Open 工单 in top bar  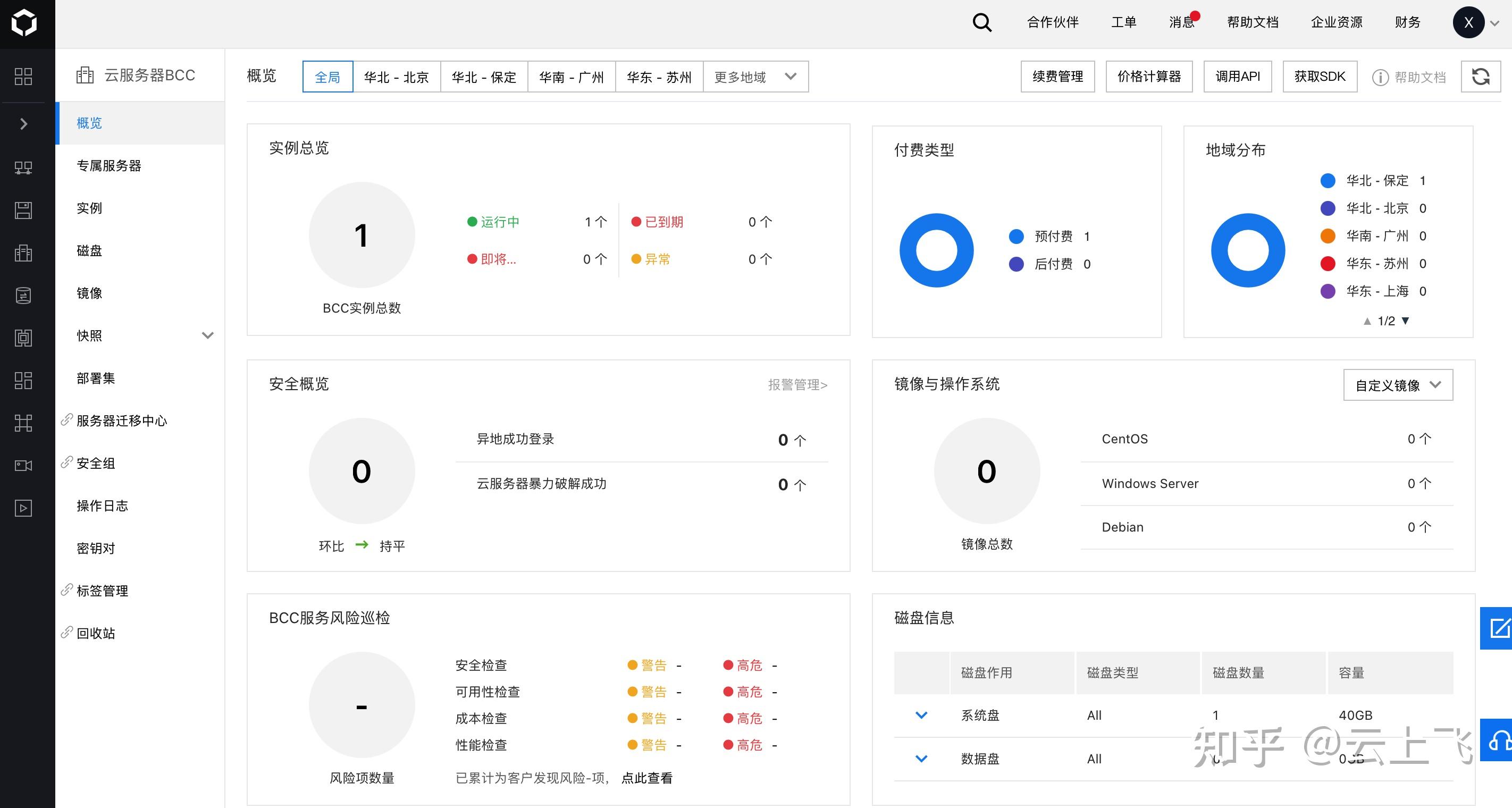point(1123,22)
